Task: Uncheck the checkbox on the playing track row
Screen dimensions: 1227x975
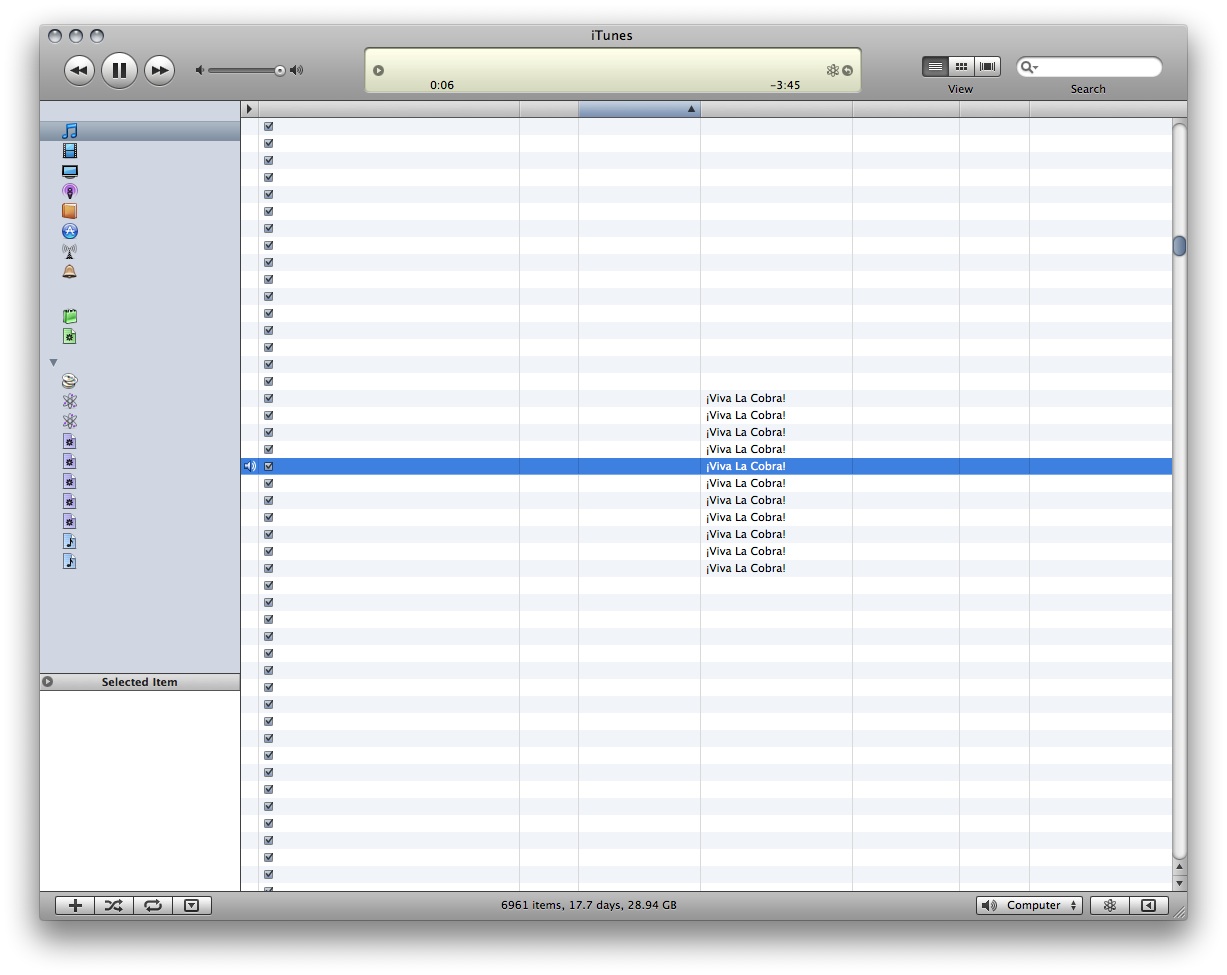Action: [268, 466]
